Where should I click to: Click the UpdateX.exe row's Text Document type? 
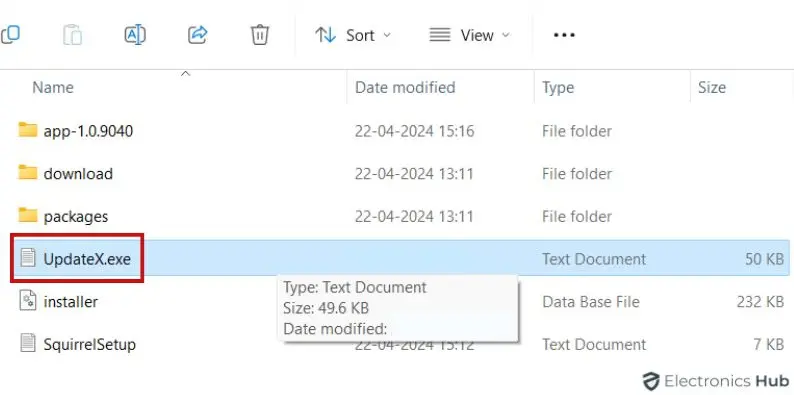tap(594, 259)
